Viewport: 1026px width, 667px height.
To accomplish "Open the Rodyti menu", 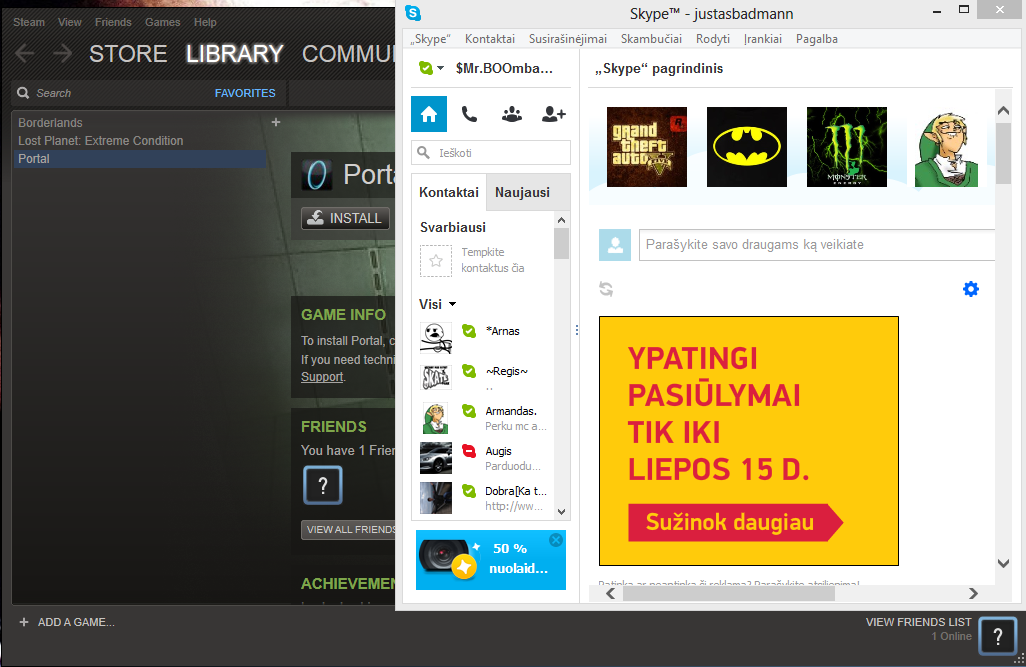I will pos(713,39).
